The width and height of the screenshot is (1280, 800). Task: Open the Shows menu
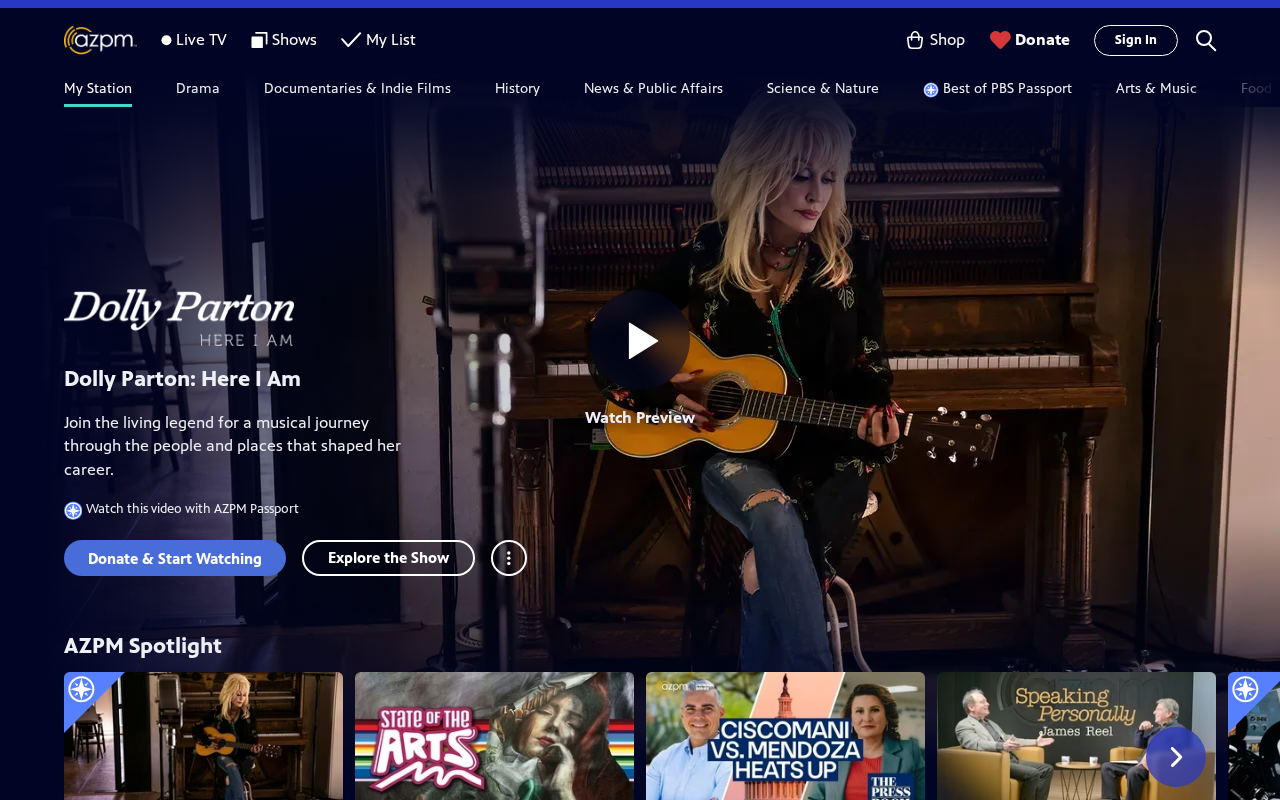[x=284, y=40]
